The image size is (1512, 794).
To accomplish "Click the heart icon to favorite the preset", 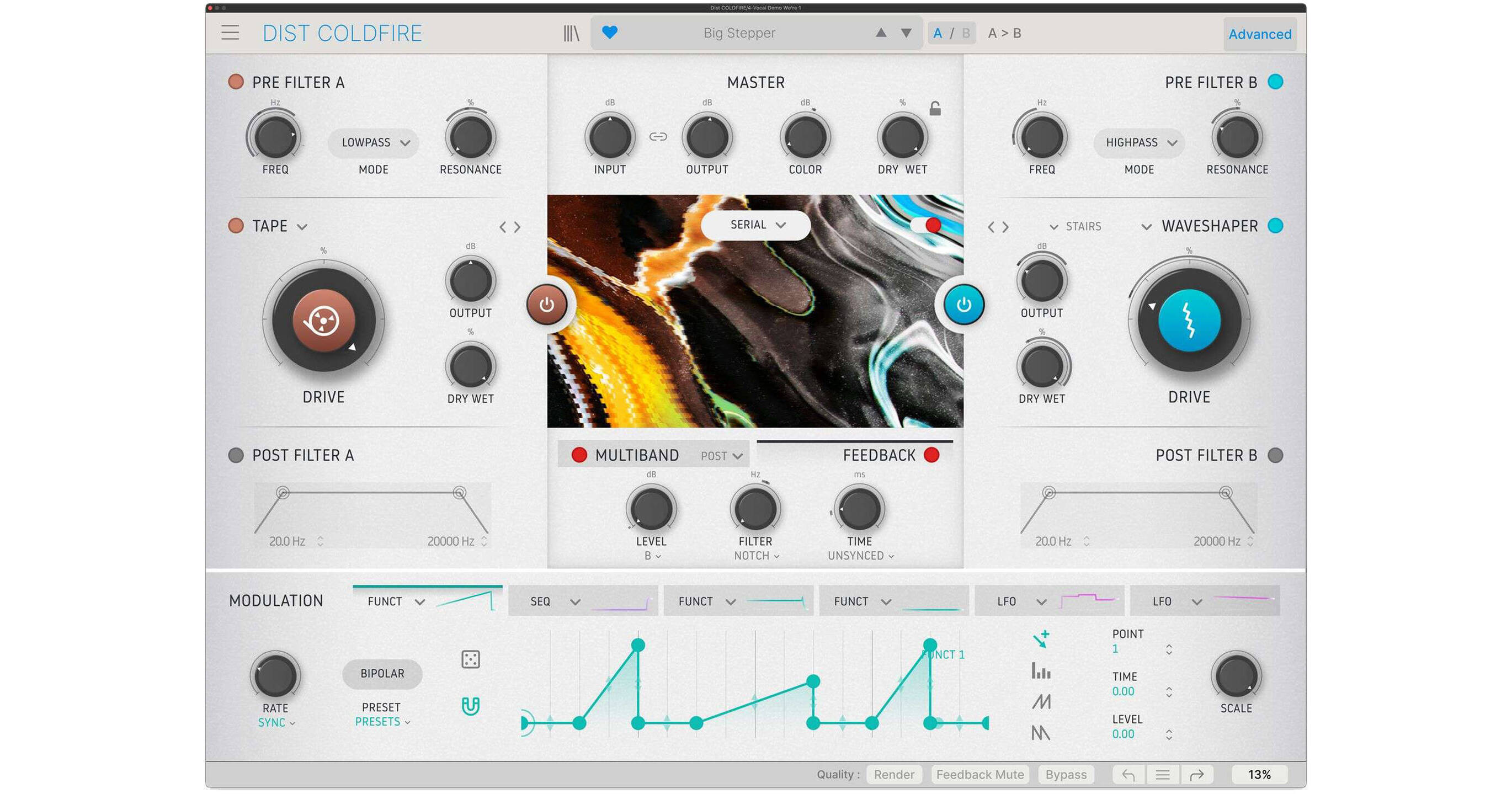I will click(x=610, y=33).
